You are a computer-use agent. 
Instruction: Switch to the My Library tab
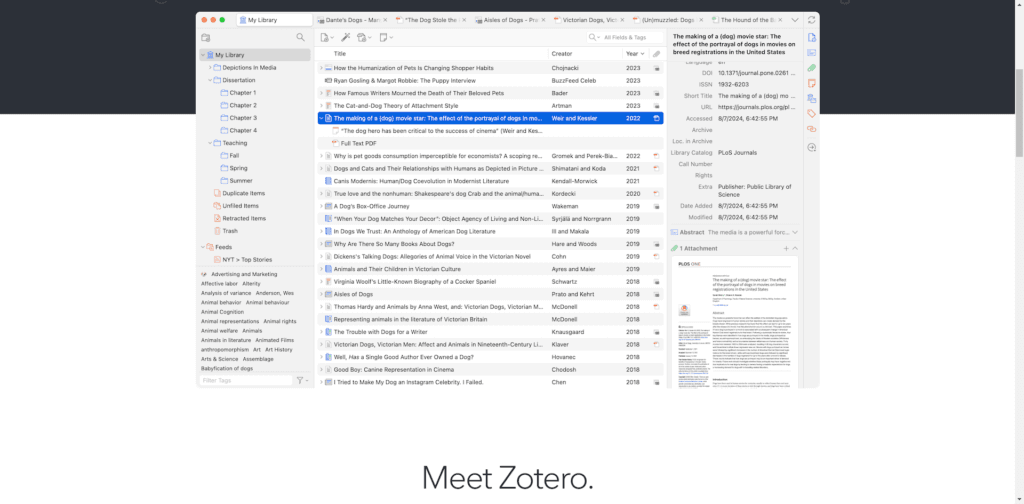275,20
